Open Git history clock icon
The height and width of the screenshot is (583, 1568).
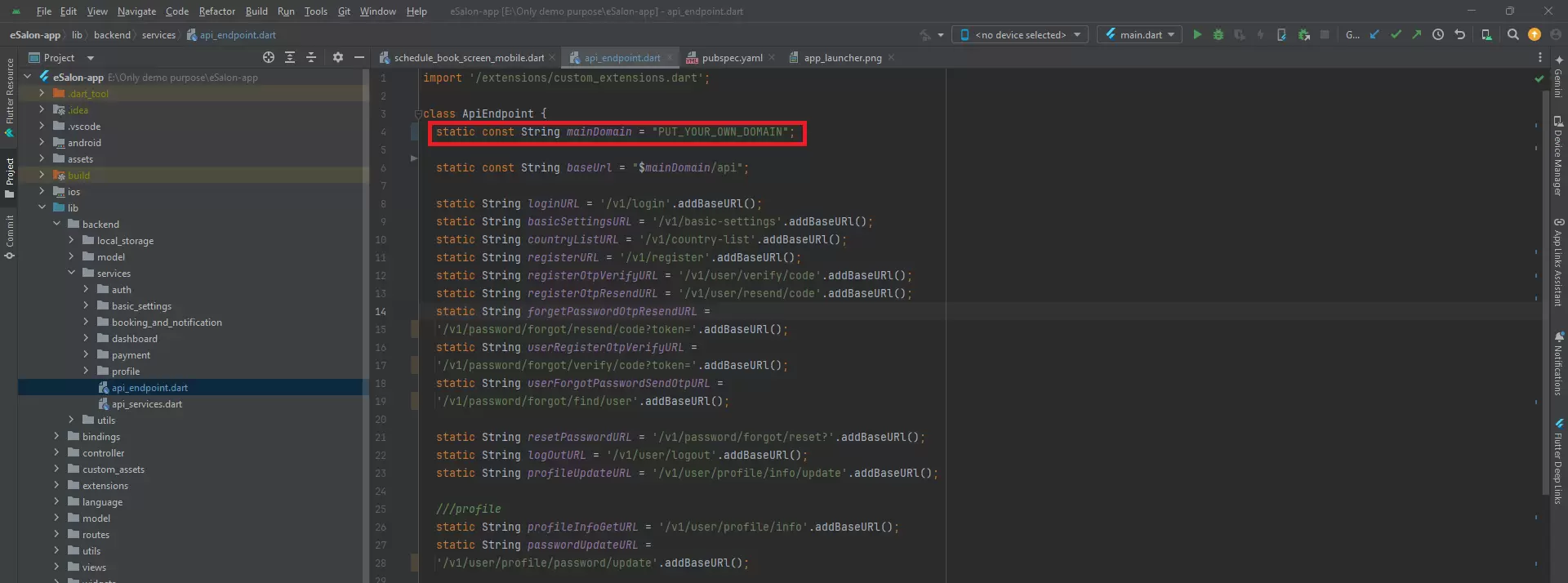click(x=1438, y=34)
